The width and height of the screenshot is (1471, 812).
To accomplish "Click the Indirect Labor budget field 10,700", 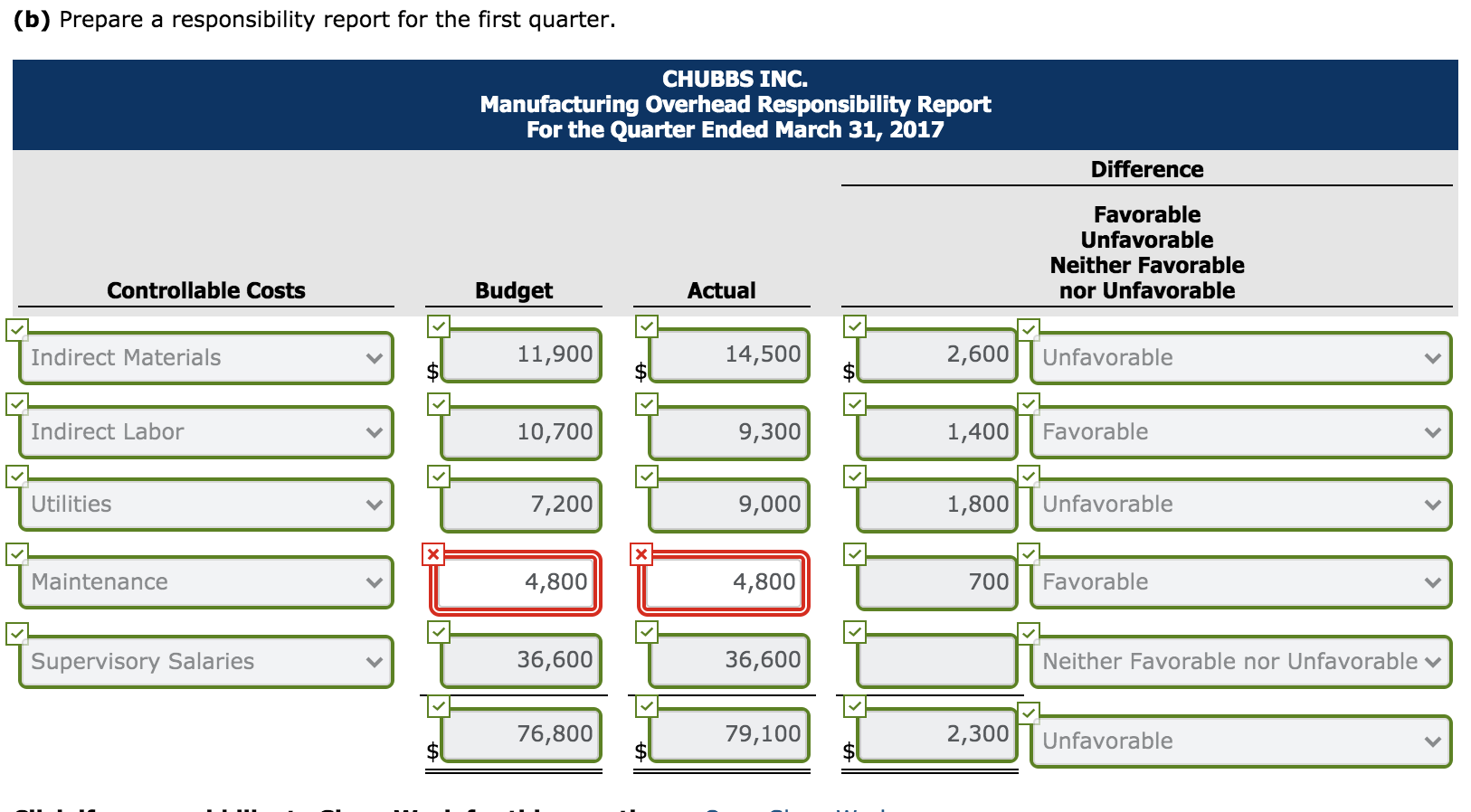I will (521, 433).
